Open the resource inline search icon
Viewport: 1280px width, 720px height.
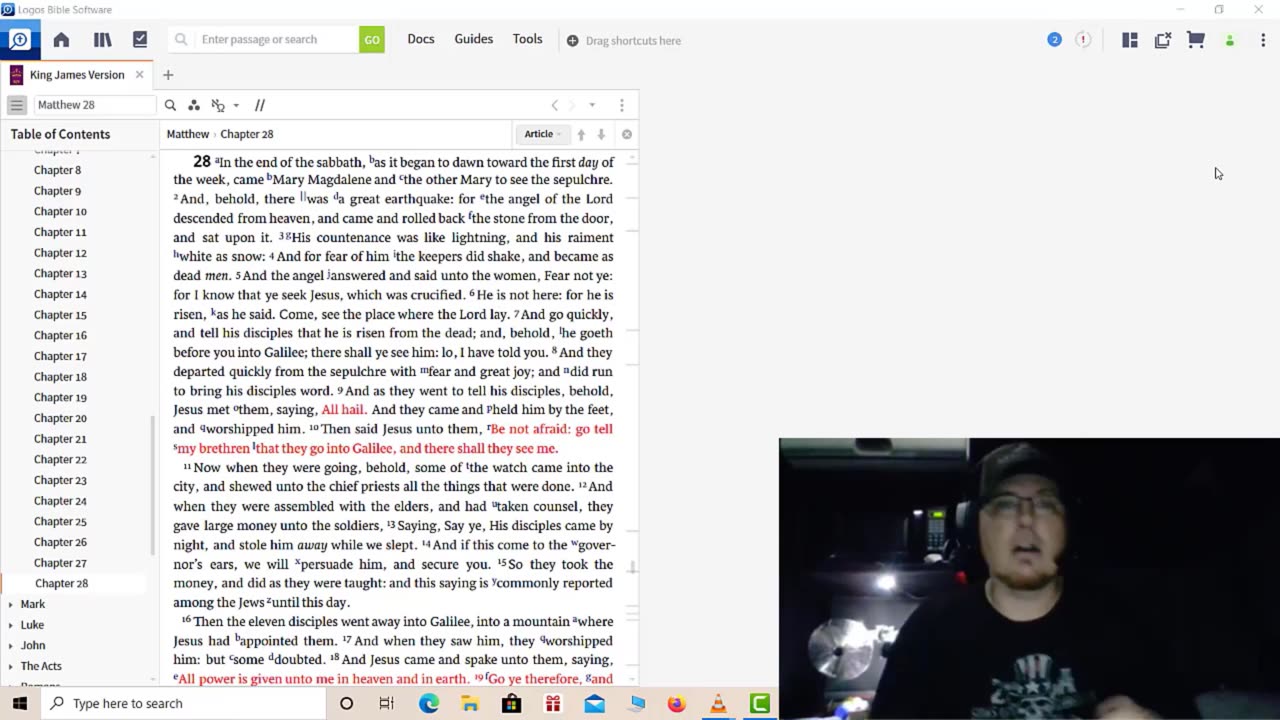tap(170, 105)
